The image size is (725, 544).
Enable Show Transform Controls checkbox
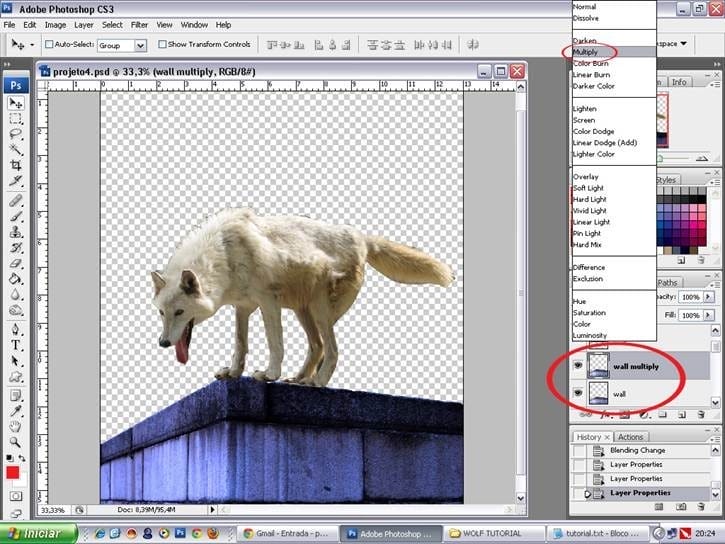click(162, 44)
